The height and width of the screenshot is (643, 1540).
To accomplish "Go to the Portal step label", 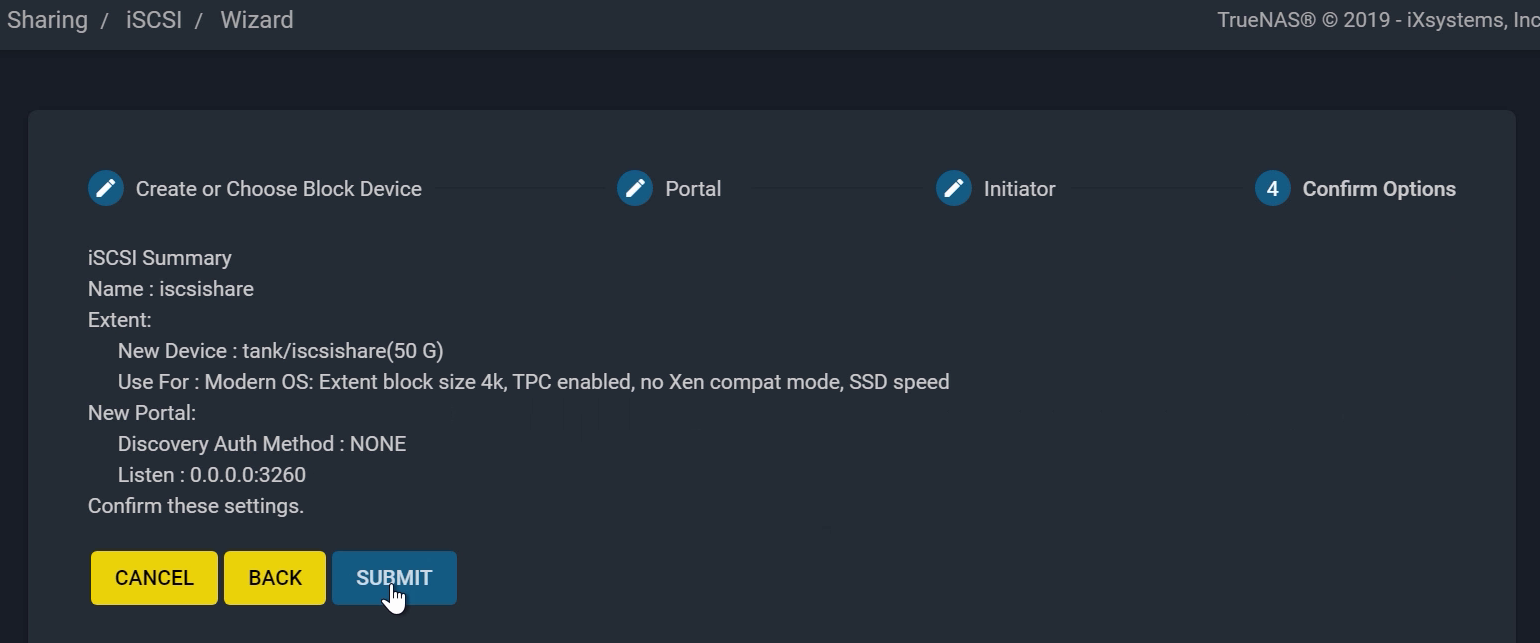I will 693,189.
